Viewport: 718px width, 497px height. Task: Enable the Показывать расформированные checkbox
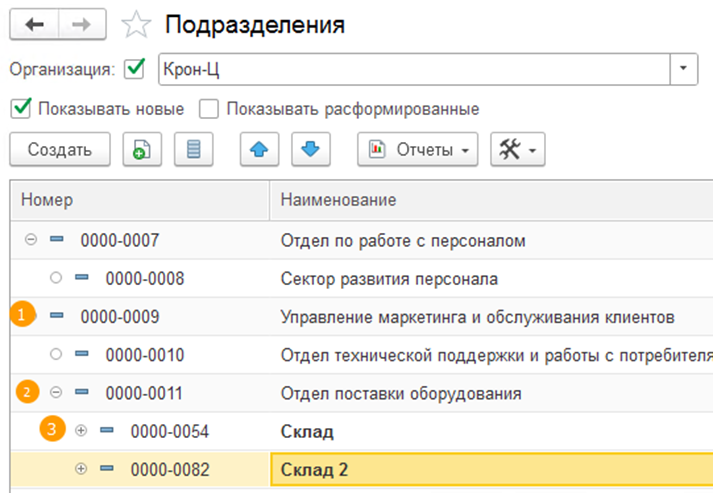tap(209, 108)
